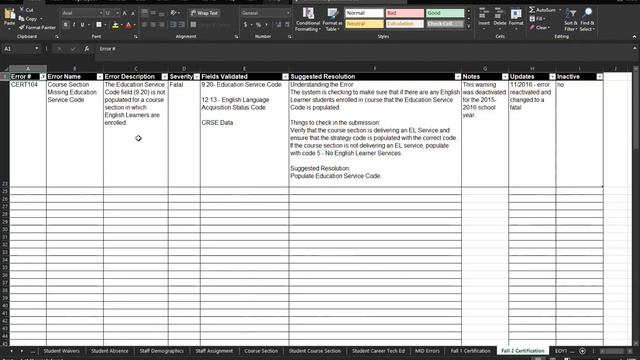
Task: Toggle middle vertical alignment
Action: [153, 13]
